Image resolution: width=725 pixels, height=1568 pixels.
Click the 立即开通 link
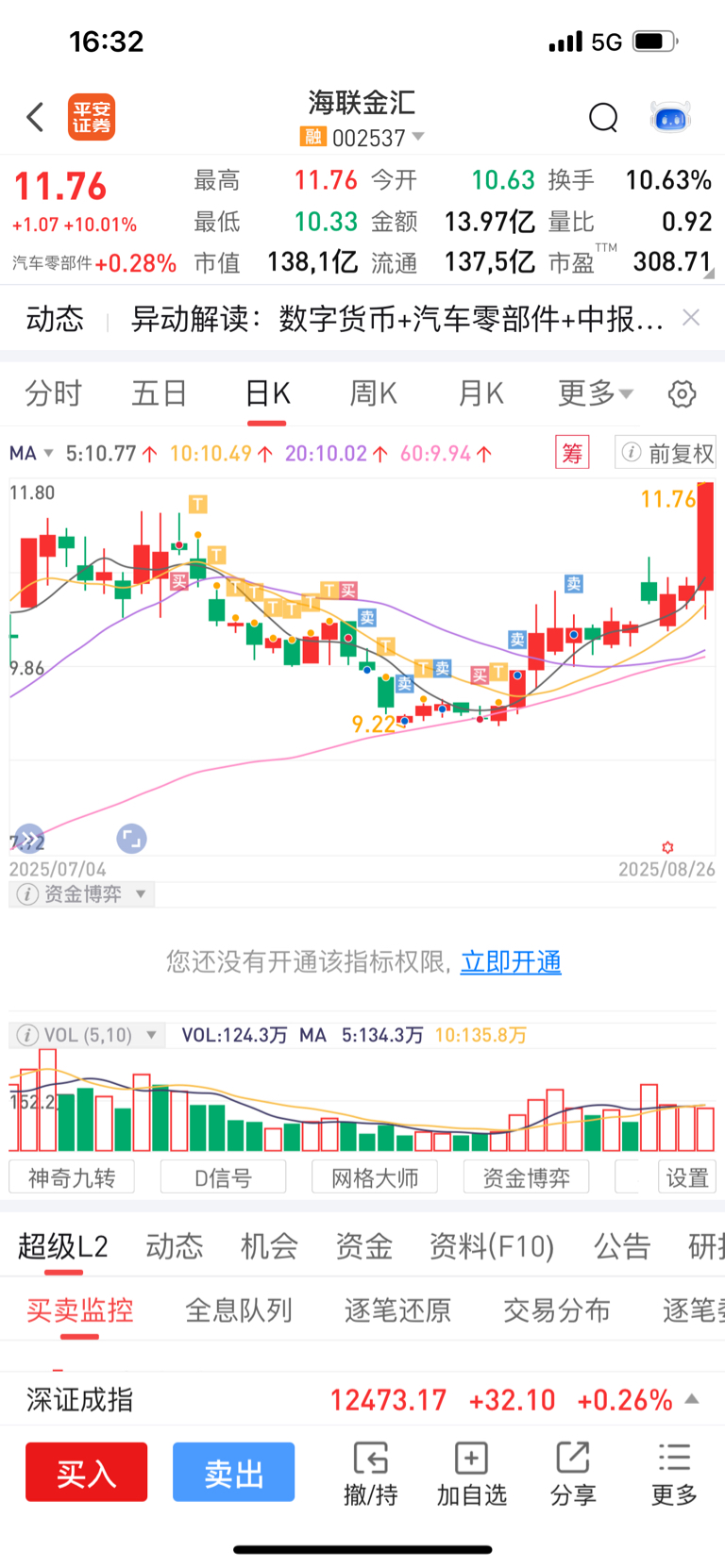click(x=511, y=962)
